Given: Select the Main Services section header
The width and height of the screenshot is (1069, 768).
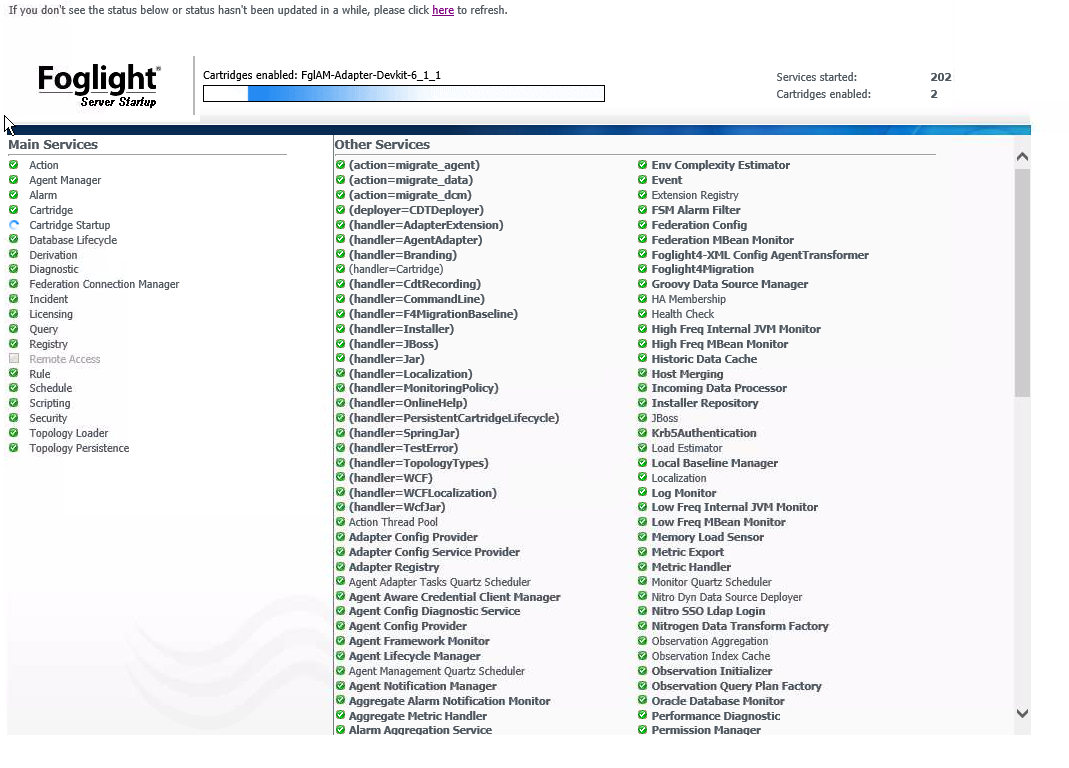Looking at the screenshot, I should tap(53, 145).
